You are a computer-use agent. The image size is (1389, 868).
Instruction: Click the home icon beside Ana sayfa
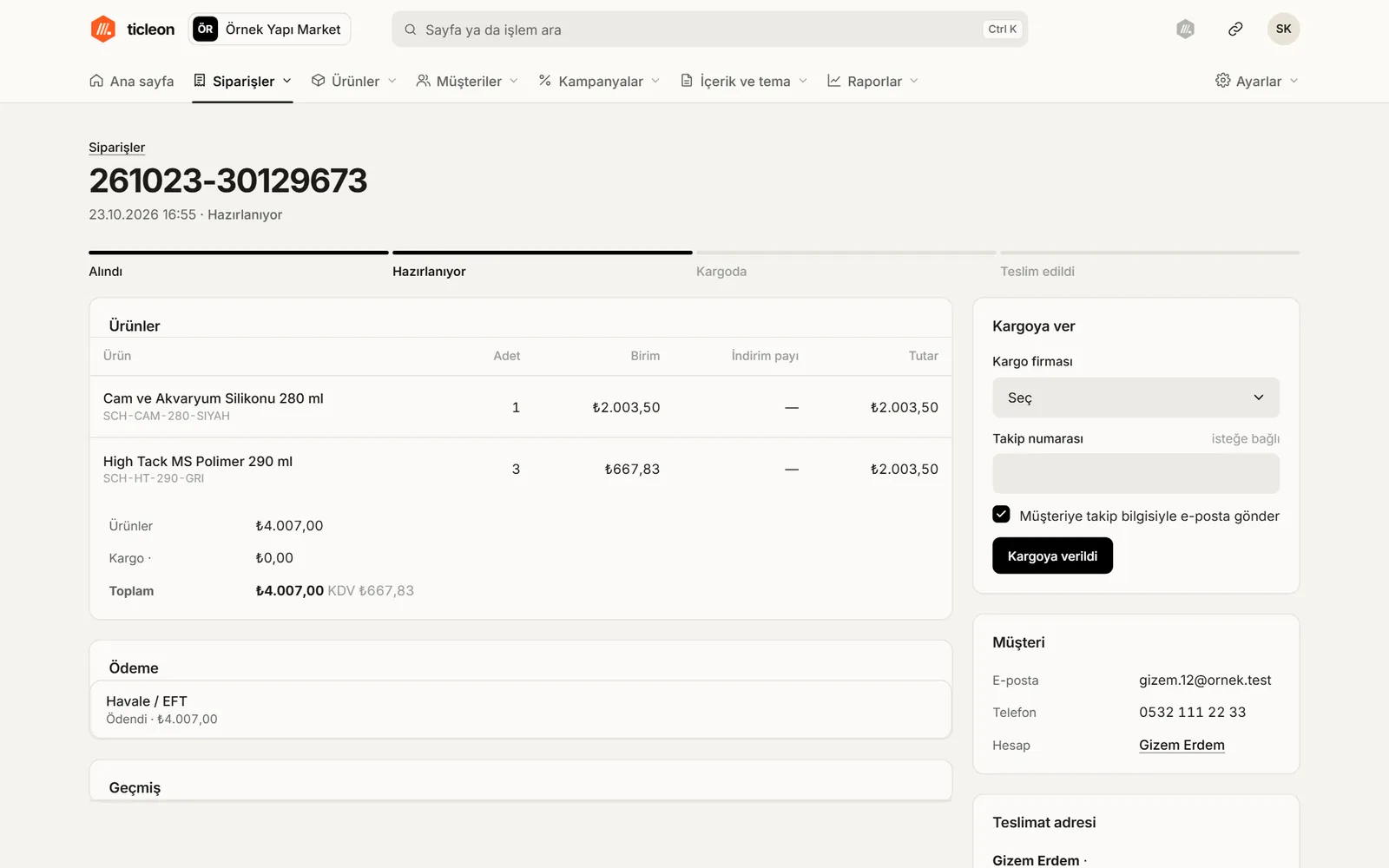[96, 80]
